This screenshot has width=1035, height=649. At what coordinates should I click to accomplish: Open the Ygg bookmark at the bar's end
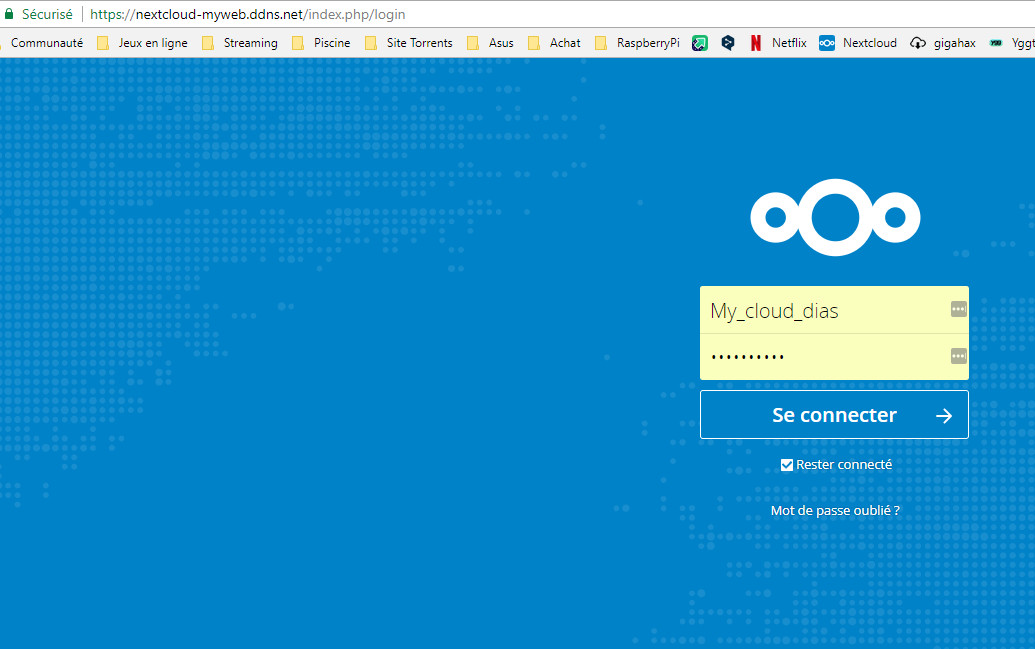1012,43
